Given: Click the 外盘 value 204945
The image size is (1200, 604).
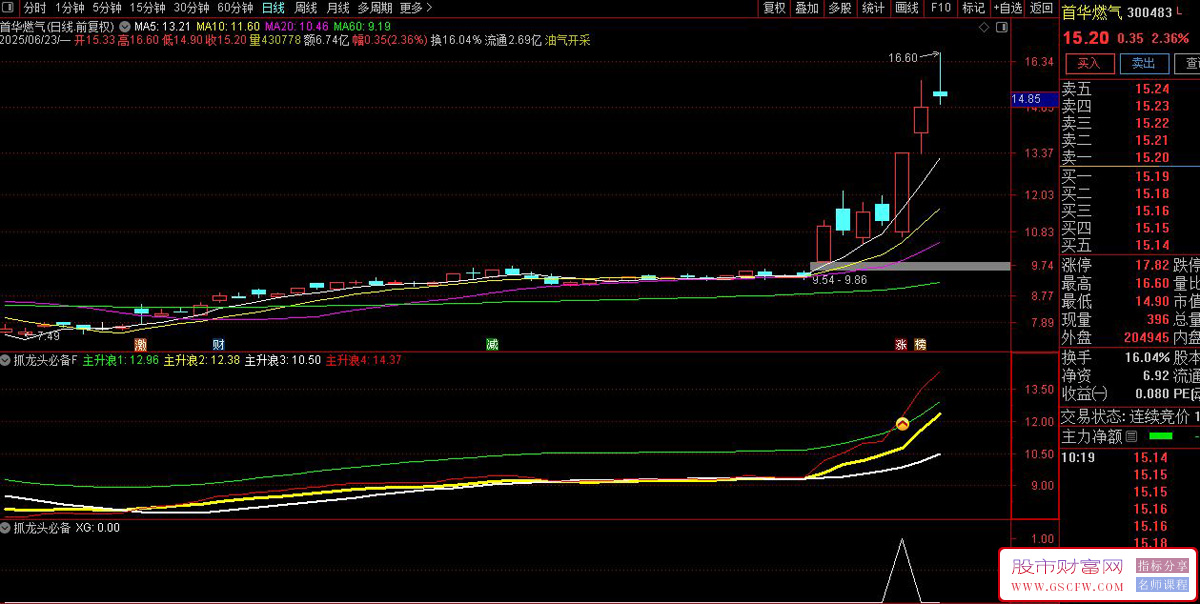Looking at the screenshot, I should (1146, 338).
